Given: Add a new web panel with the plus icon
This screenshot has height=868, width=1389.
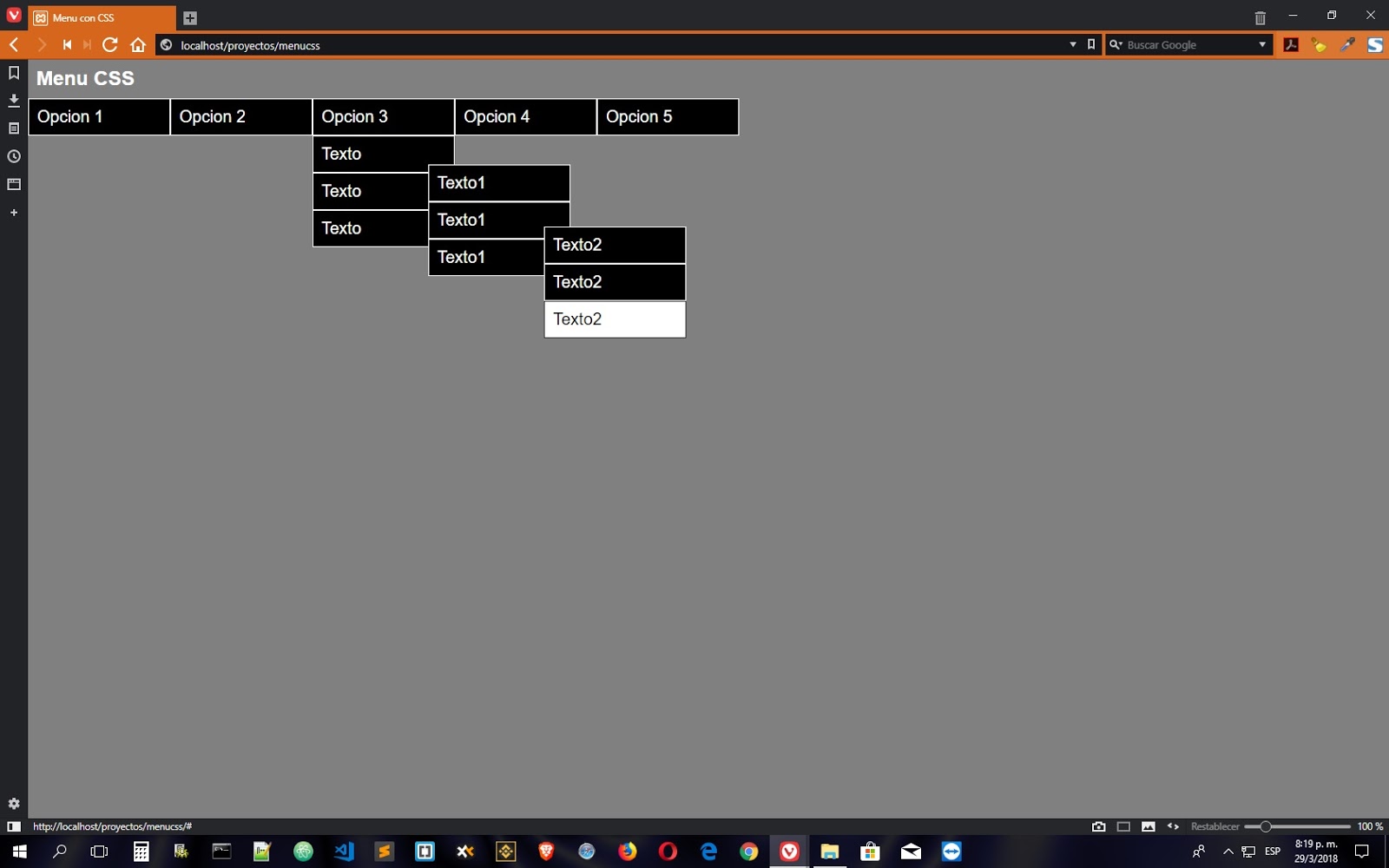Looking at the screenshot, I should pyautogui.click(x=13, y=212).
